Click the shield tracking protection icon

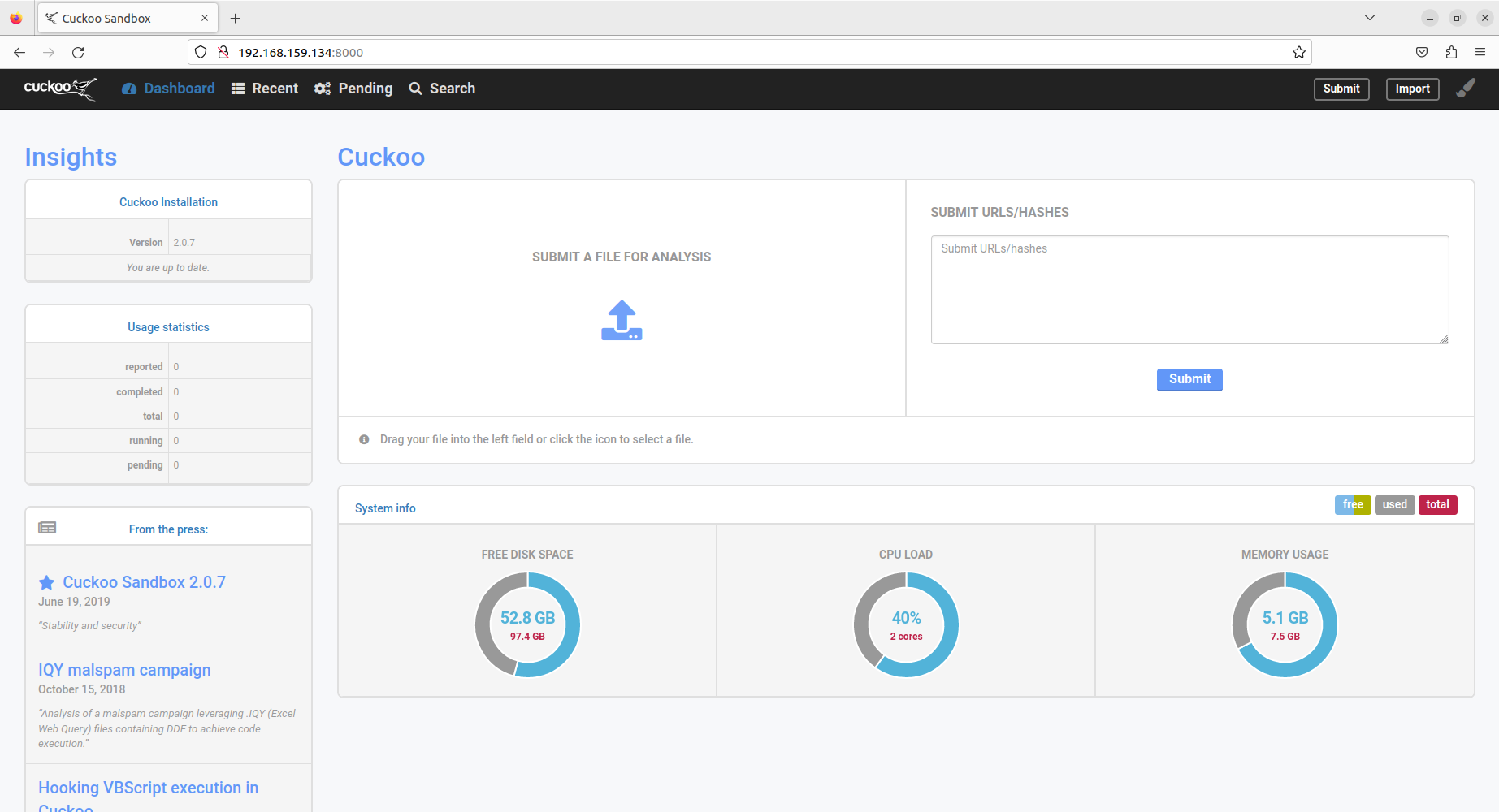coord(201,52)
